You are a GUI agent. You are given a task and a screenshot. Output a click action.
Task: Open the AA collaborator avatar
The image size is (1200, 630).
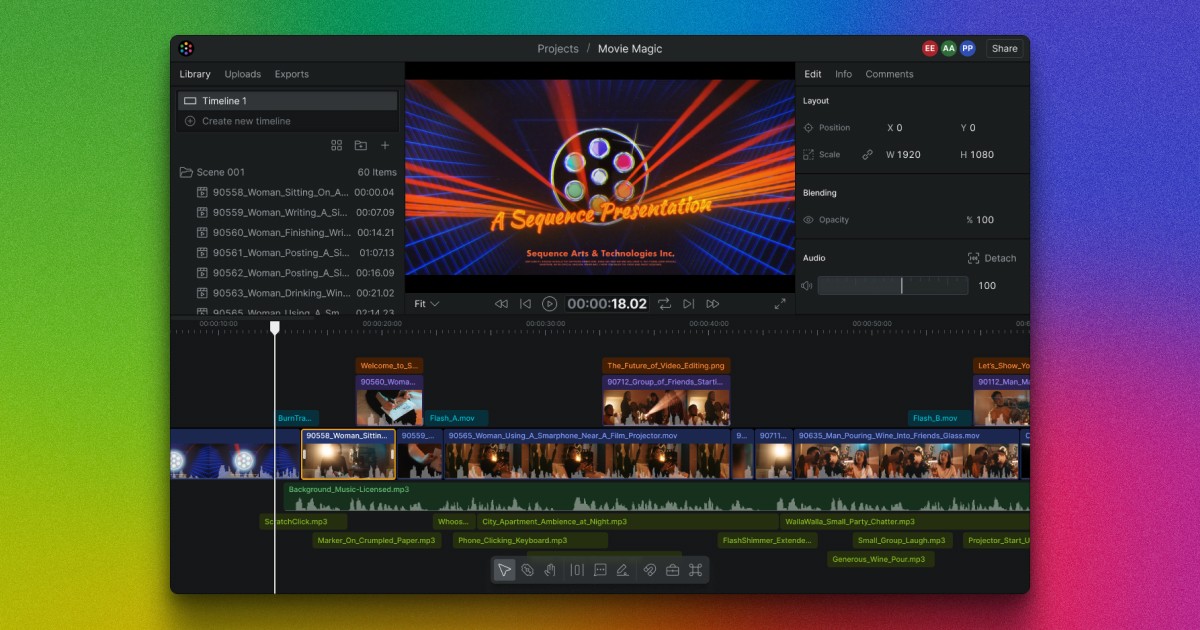click(949, 48)
